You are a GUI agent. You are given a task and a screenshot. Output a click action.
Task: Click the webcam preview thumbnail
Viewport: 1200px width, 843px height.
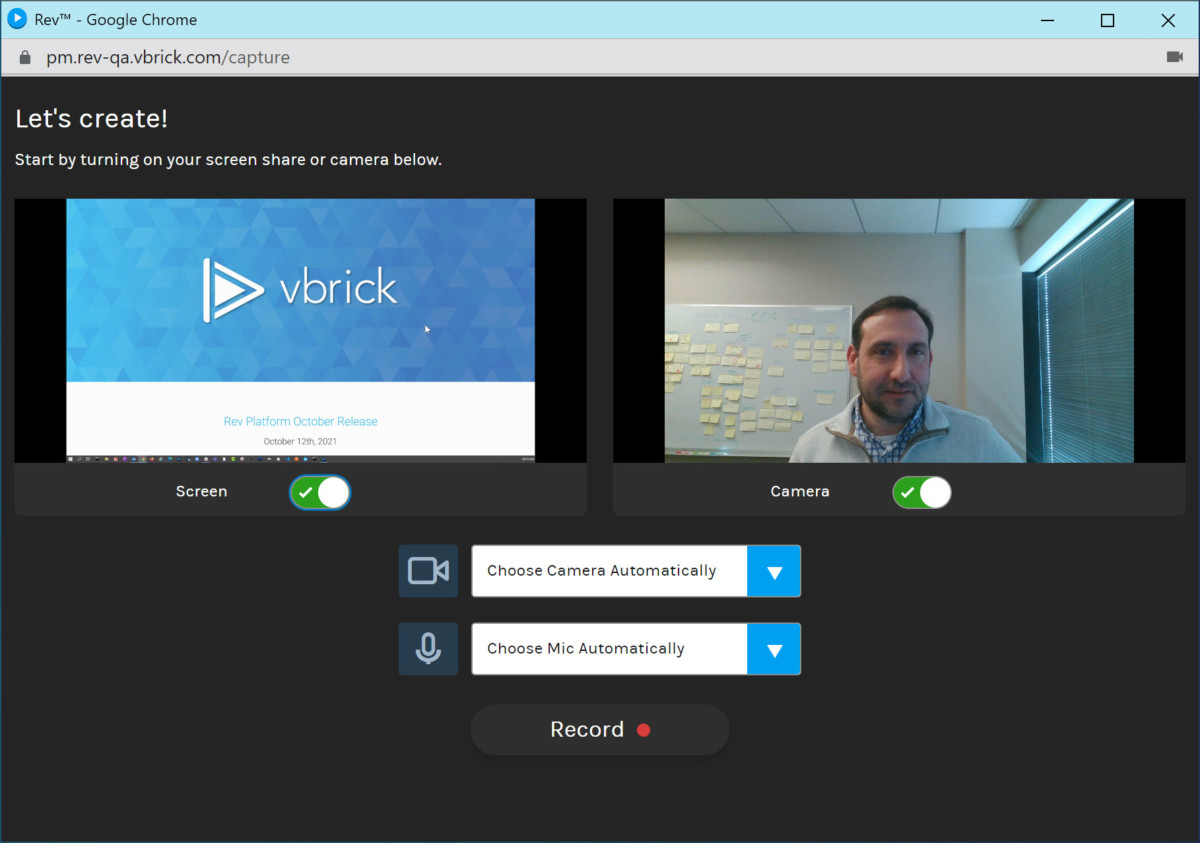897,330
